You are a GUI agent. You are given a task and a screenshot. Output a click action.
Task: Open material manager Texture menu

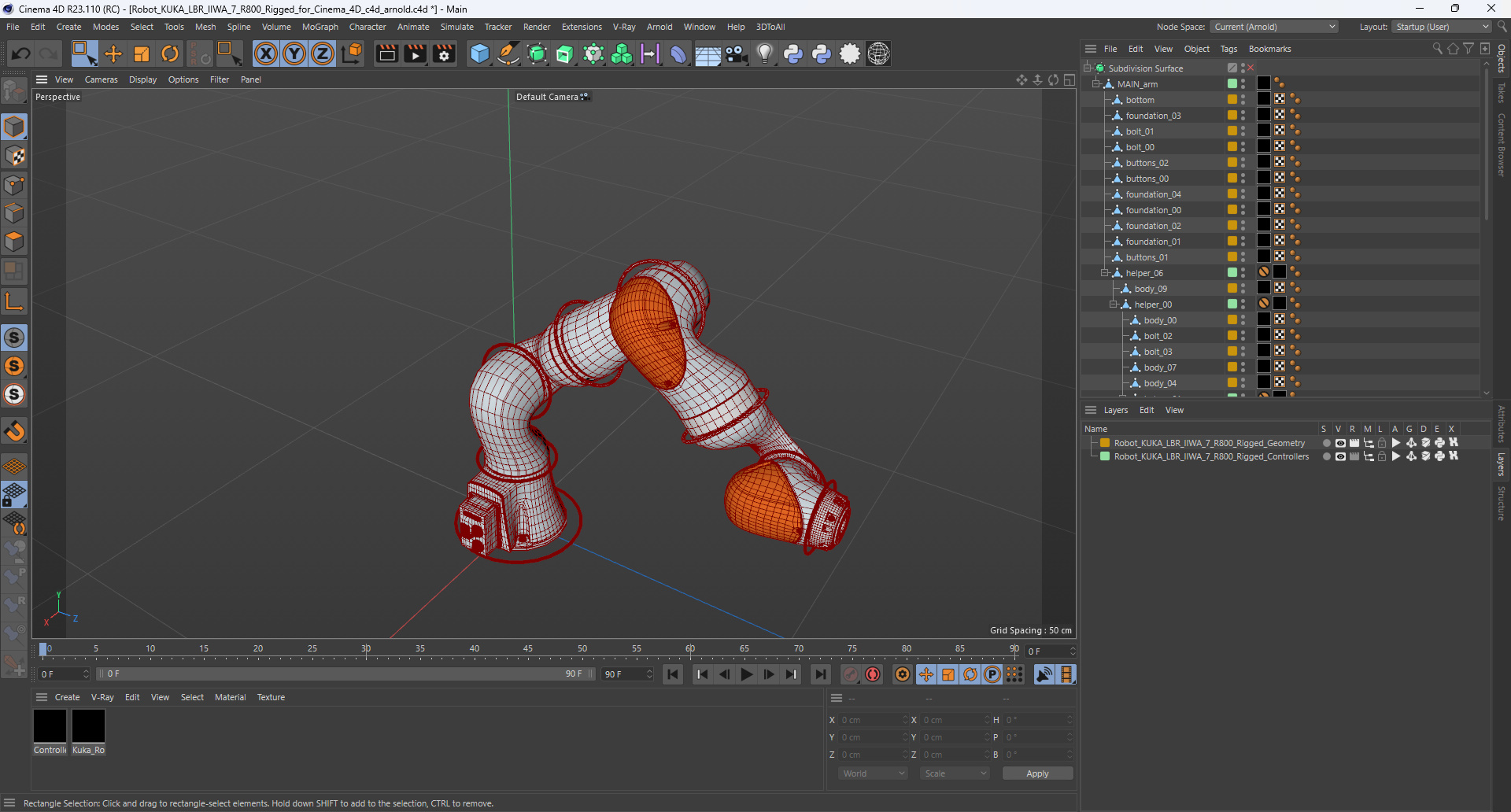(271, 697)
